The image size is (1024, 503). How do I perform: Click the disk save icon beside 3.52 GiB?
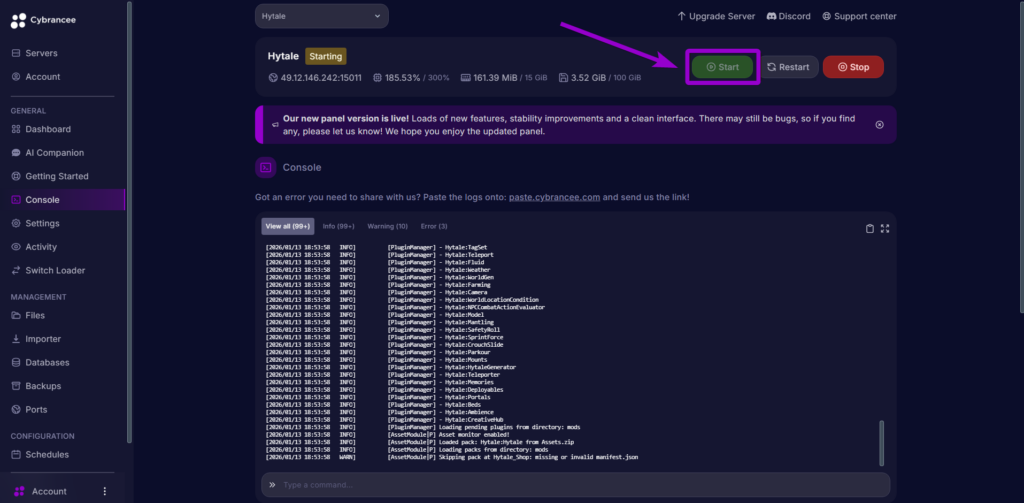(x=564, y=77)
